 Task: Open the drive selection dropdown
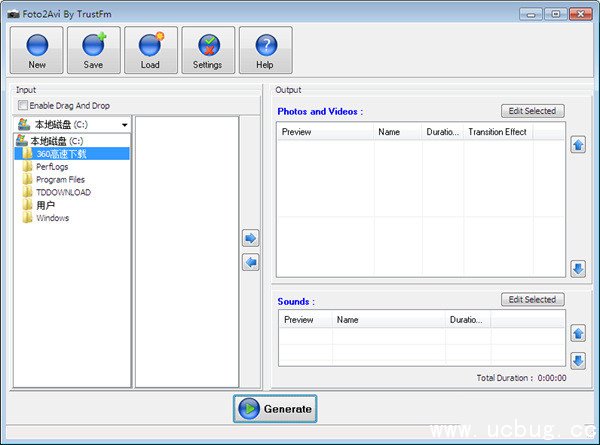(x=125, y=125)
